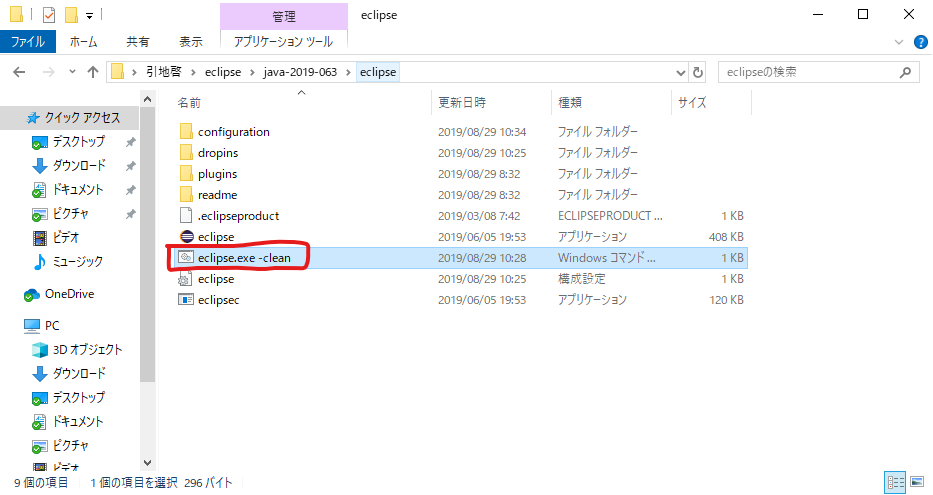
Task: Select the 管理 contextual tab header
Action: (x=284, y=17)
